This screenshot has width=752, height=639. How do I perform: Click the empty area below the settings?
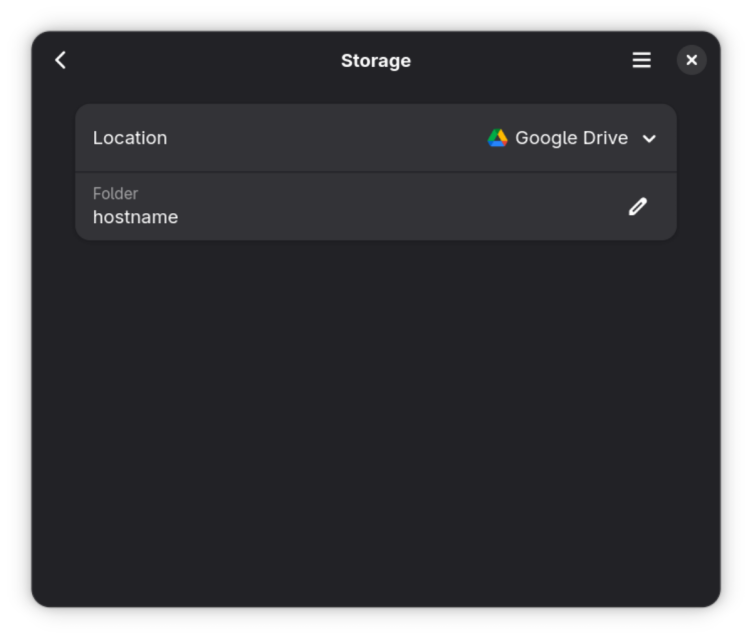point(376,420)
